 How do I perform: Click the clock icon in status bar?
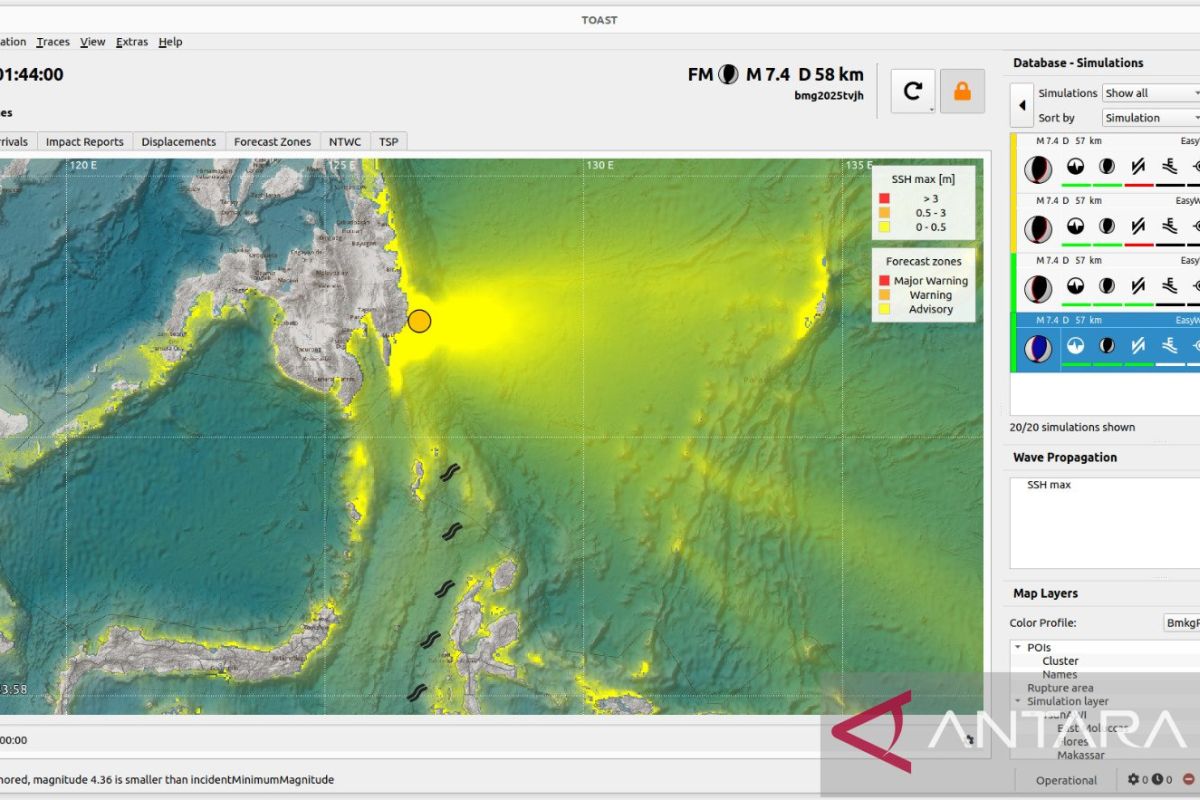coord(1156,780)
